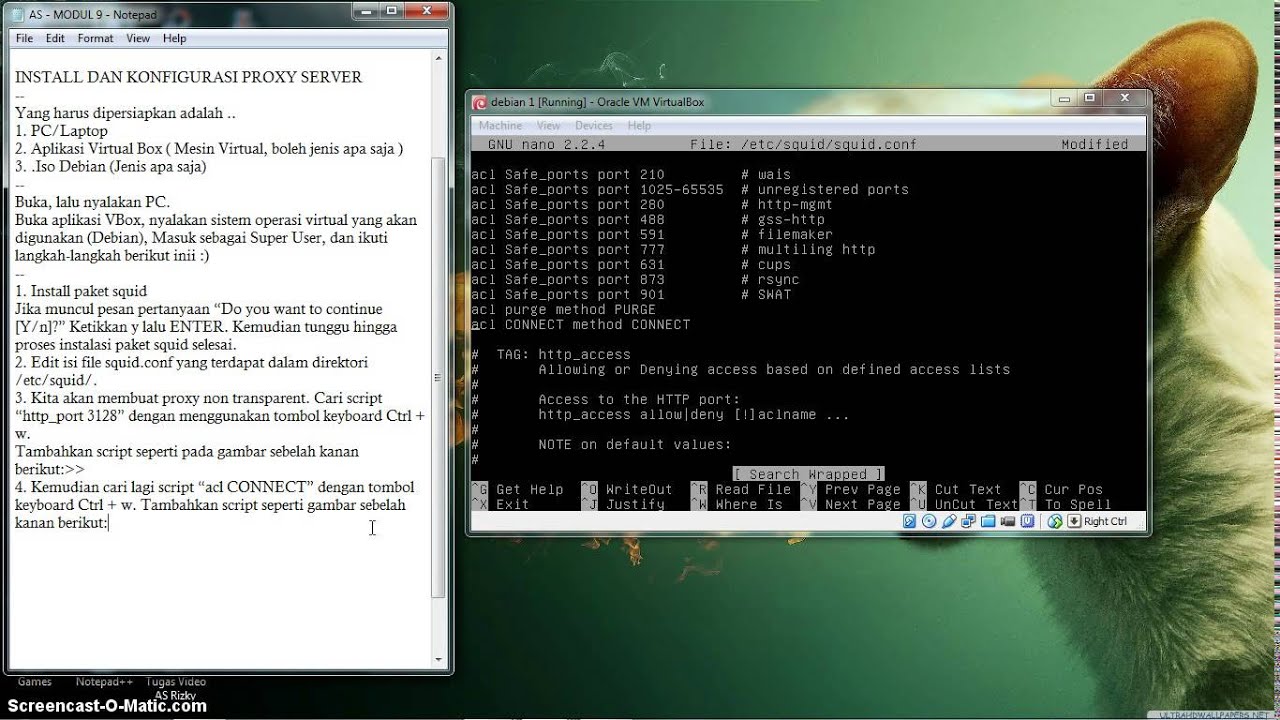Click 'File: /etc/squid/squid.conf' in nano header
1280x720 pixels.
pos(803,145)
